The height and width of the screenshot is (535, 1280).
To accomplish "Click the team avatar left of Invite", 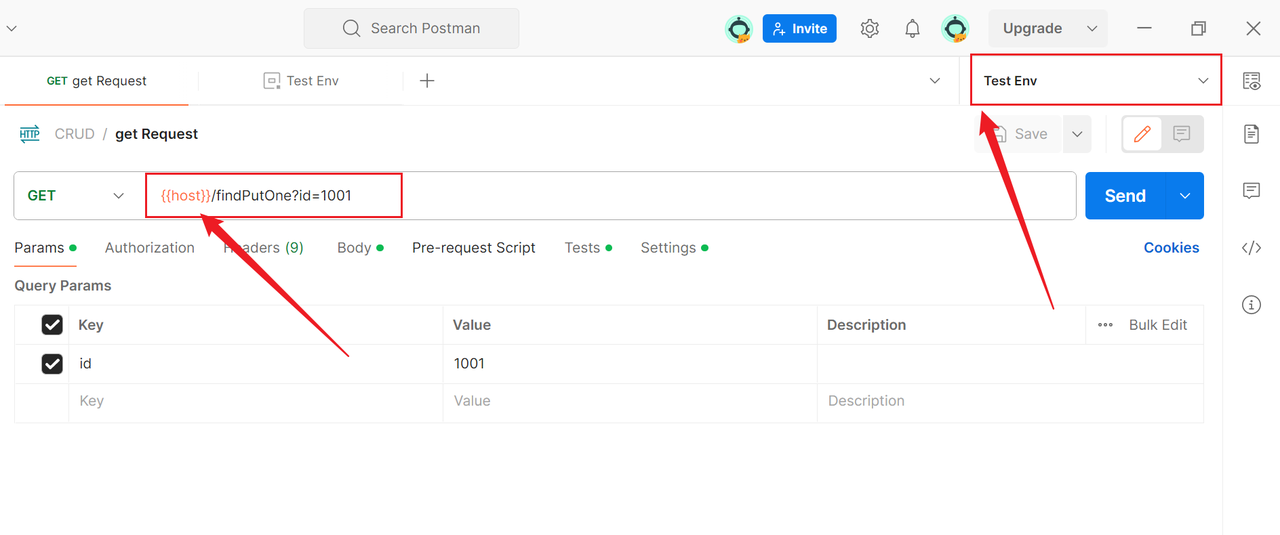I will [739, 29].
